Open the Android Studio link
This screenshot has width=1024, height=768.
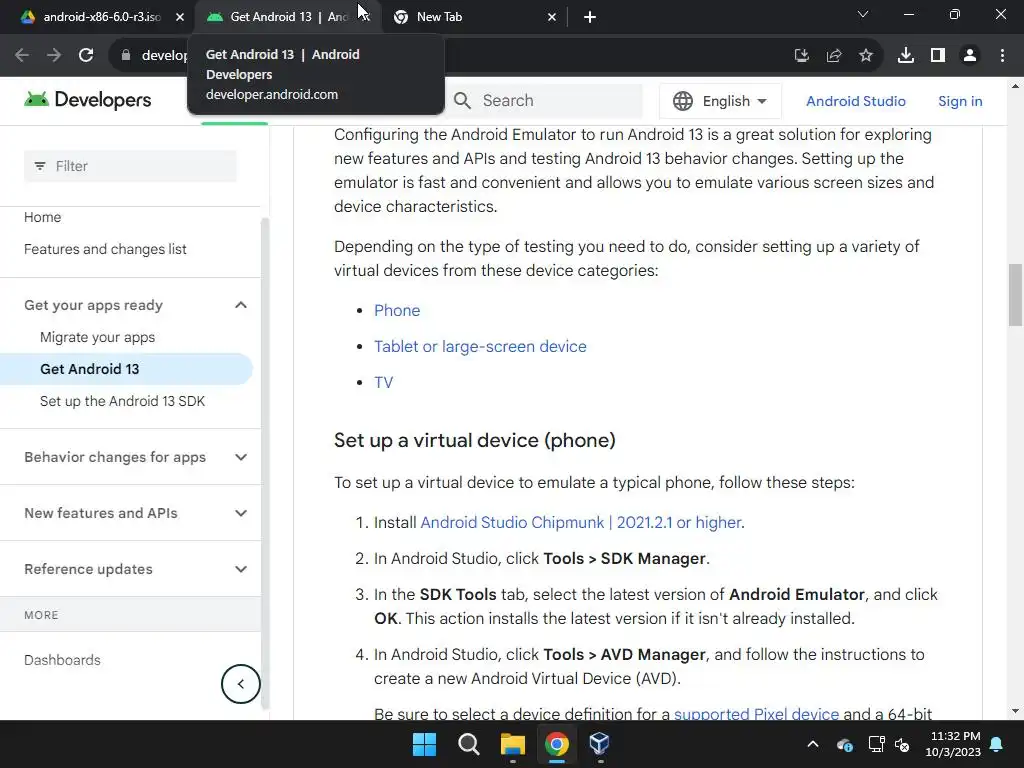click(856, 101)
